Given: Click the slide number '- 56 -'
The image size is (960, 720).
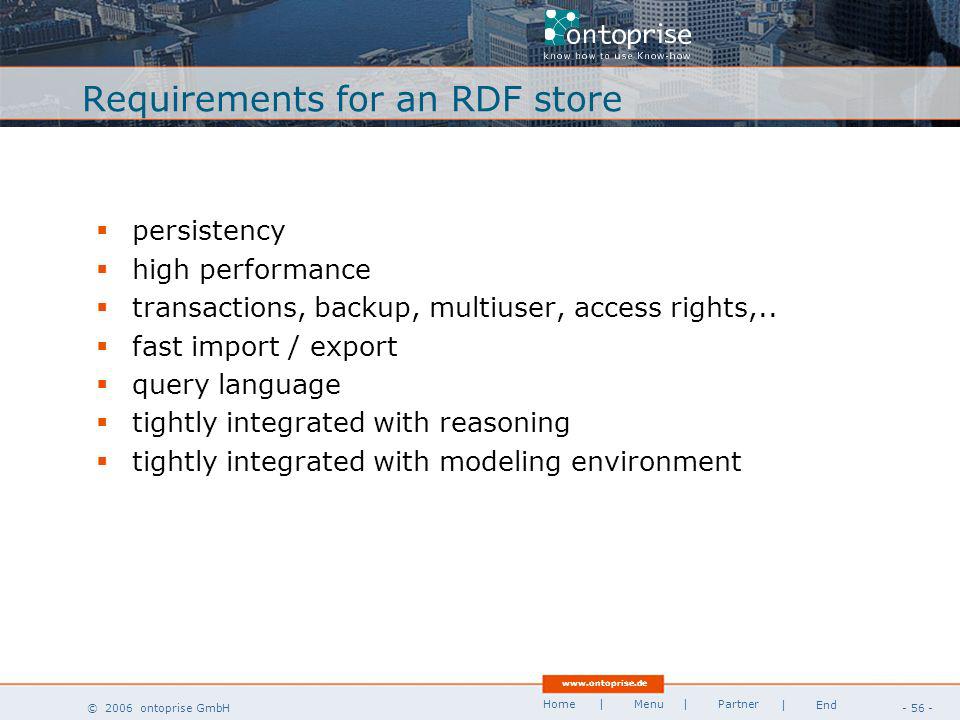Looking at the screenshot, I should click(x=917, y=708).
